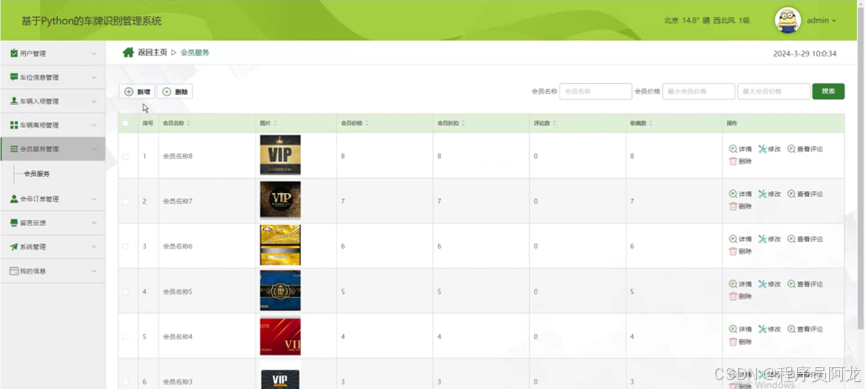This screenshot has width=865, height=389.
Task: Expand 车辆入场管理 using its chevron
Action: (x=94, y=102)
